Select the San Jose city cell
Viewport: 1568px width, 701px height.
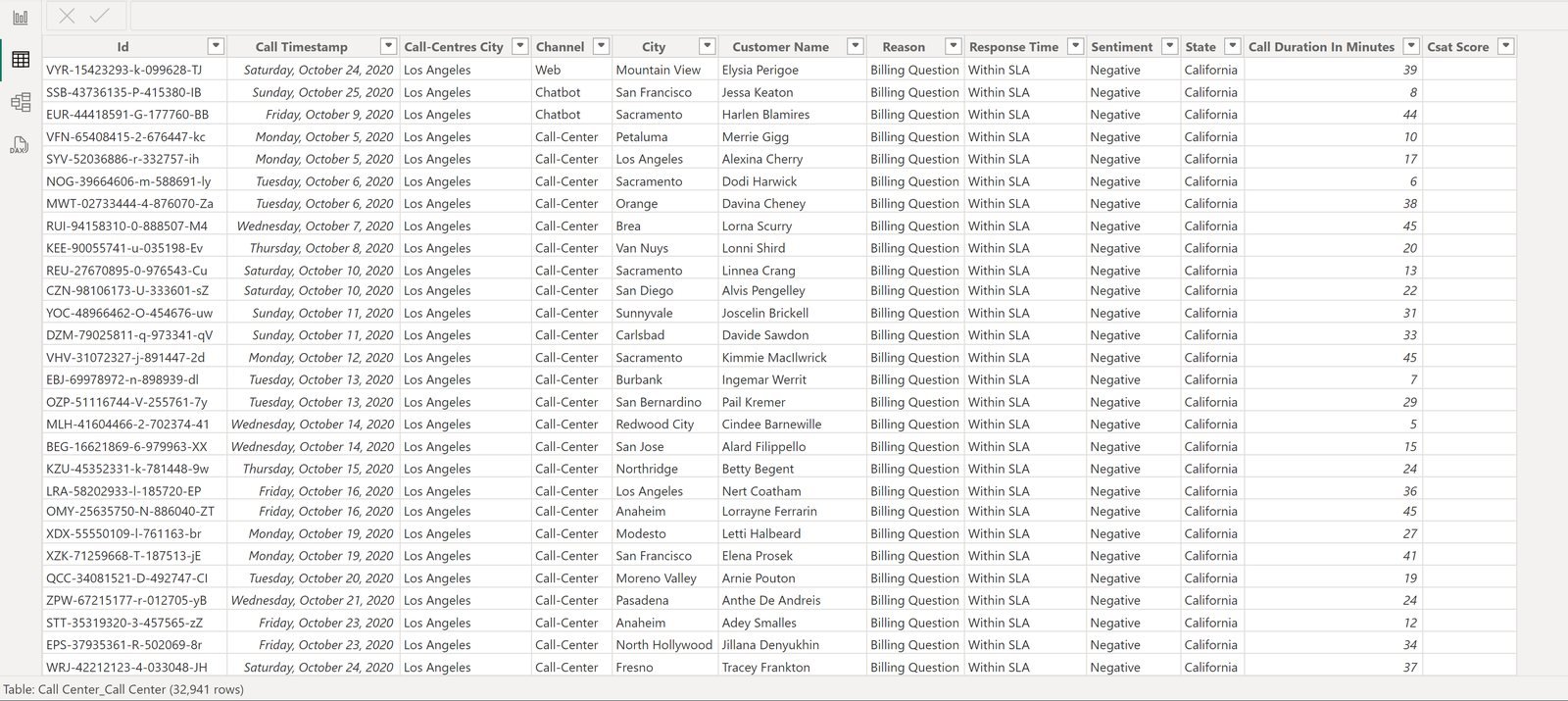point(640,447)
